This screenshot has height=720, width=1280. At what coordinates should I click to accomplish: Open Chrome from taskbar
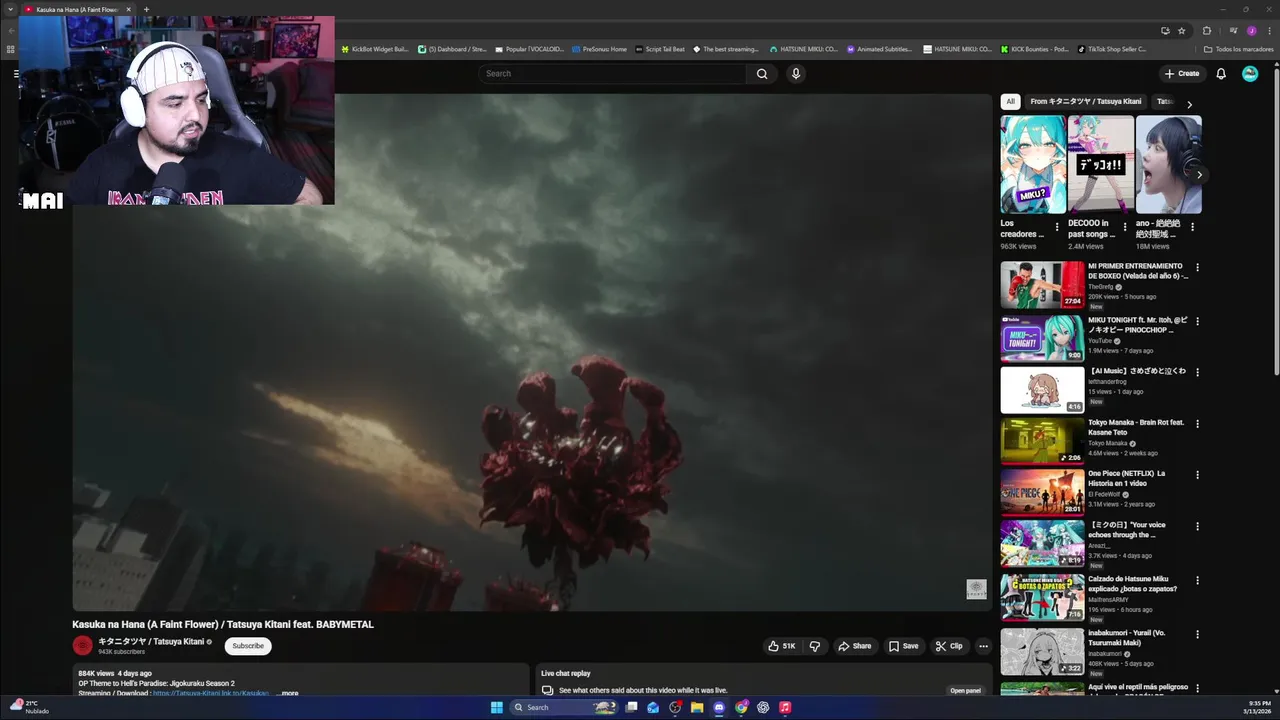pyautogui.click(x=741, y=707)
